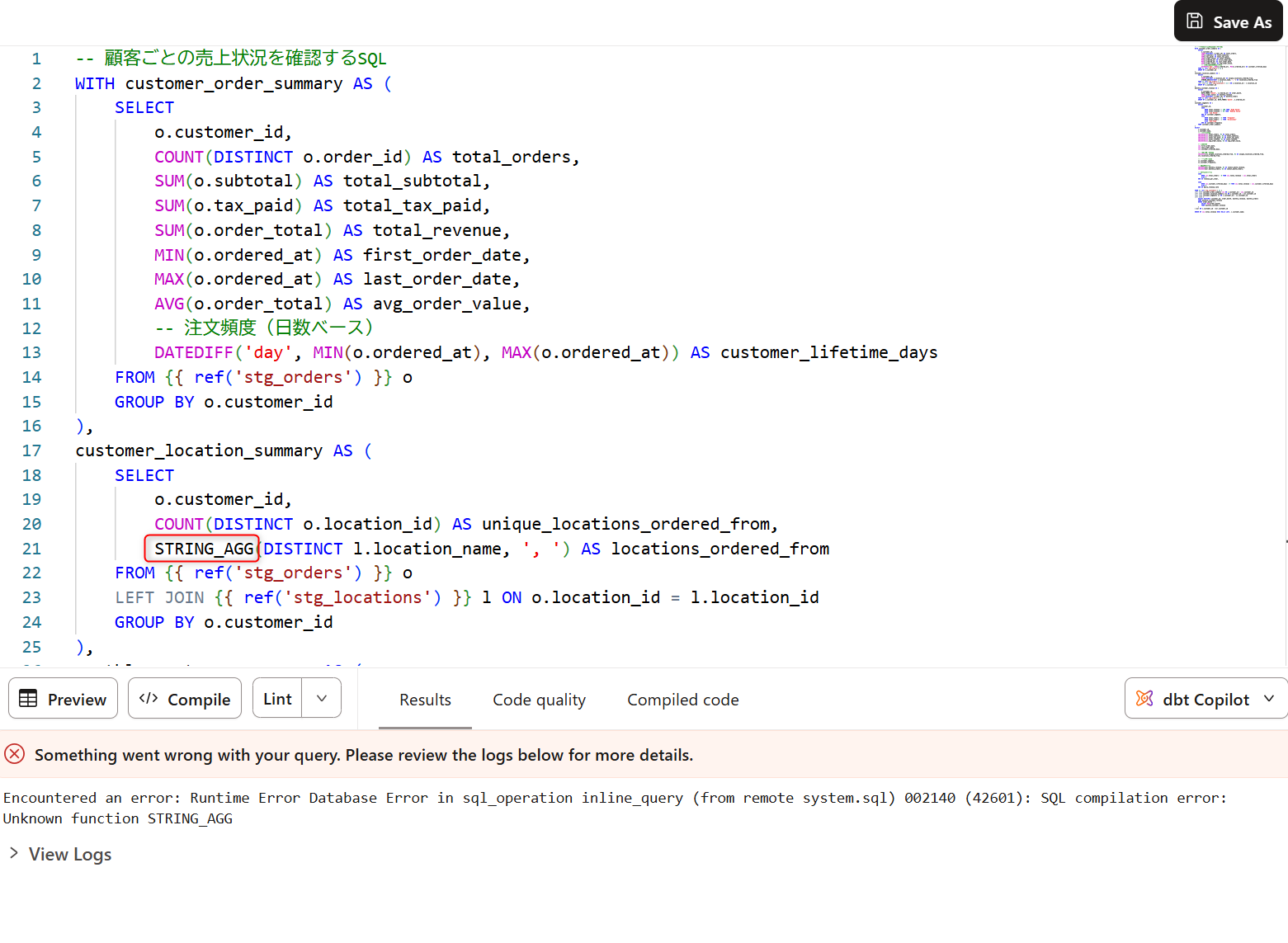
Task: Click GROUP BY keyword on line 24
Action: [154, 622]
